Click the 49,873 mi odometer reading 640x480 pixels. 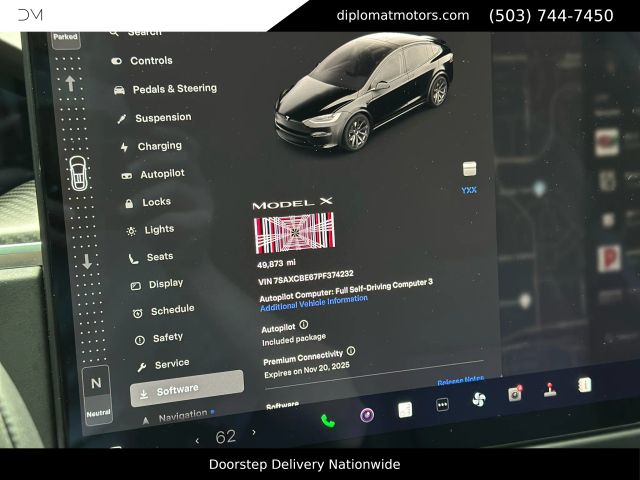point(276,264)
